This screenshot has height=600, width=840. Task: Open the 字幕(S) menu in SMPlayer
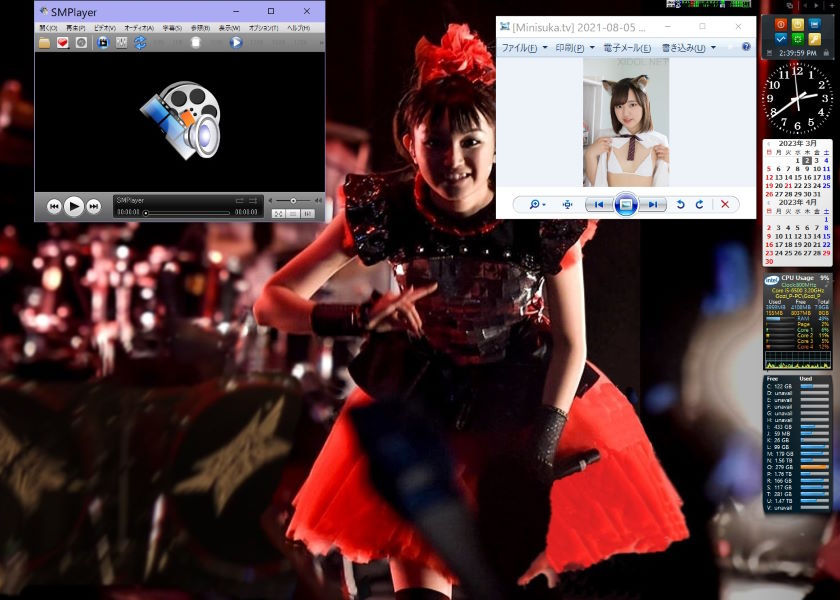point(172,28)
